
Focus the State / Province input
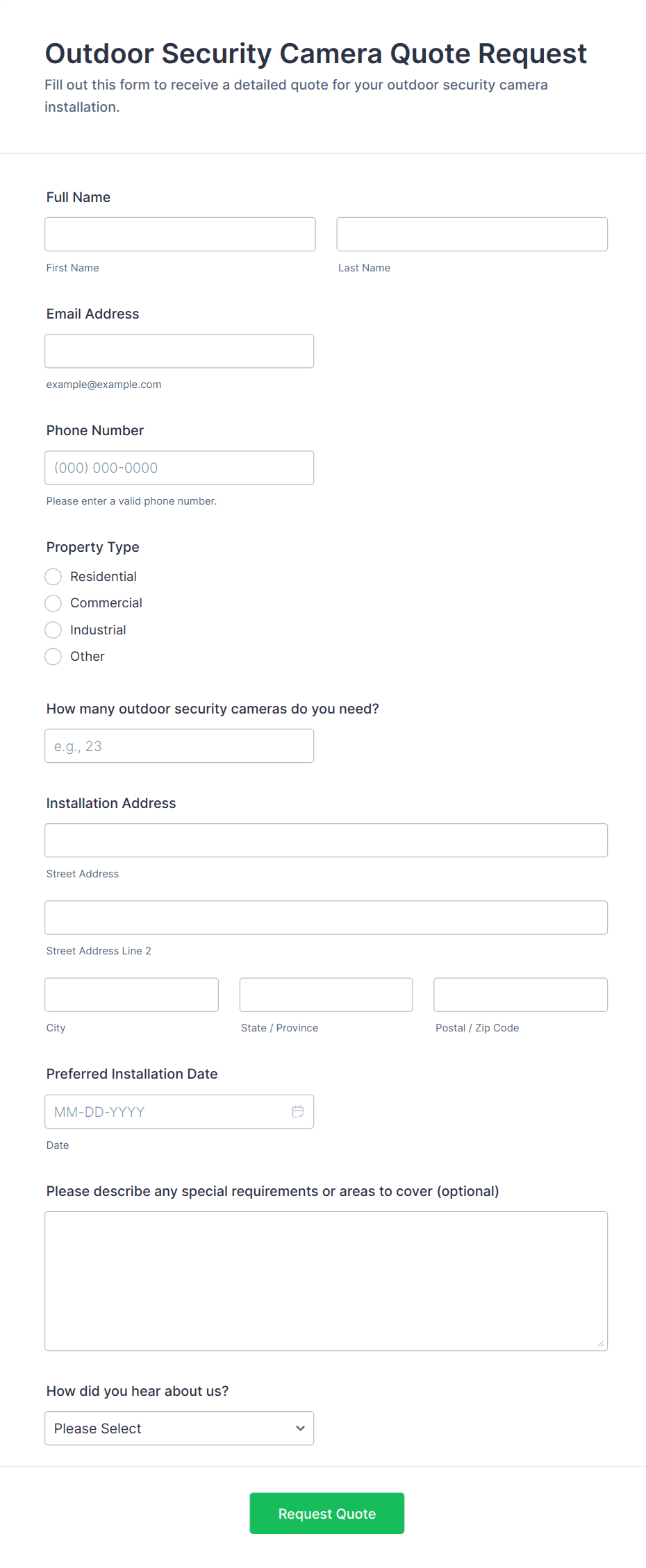click(x=326, y=994)
